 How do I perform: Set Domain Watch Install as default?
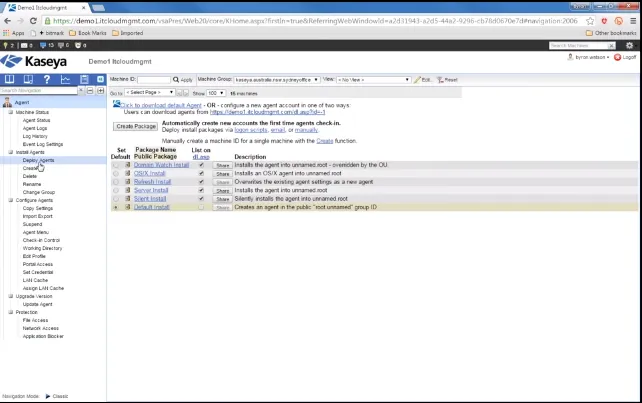pos(116,165)
